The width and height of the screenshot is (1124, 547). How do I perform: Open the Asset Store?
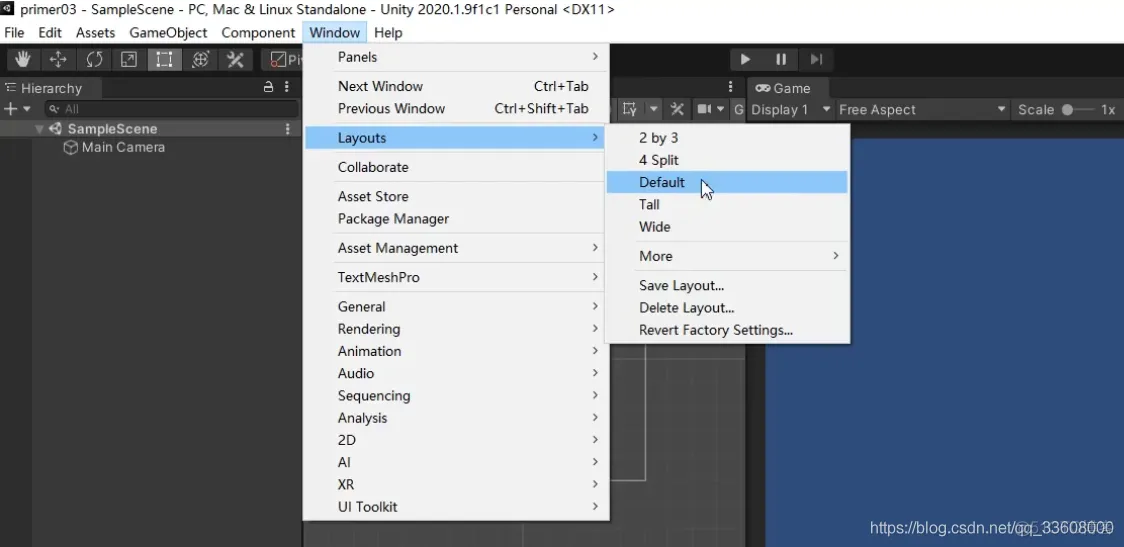[456, 196]
